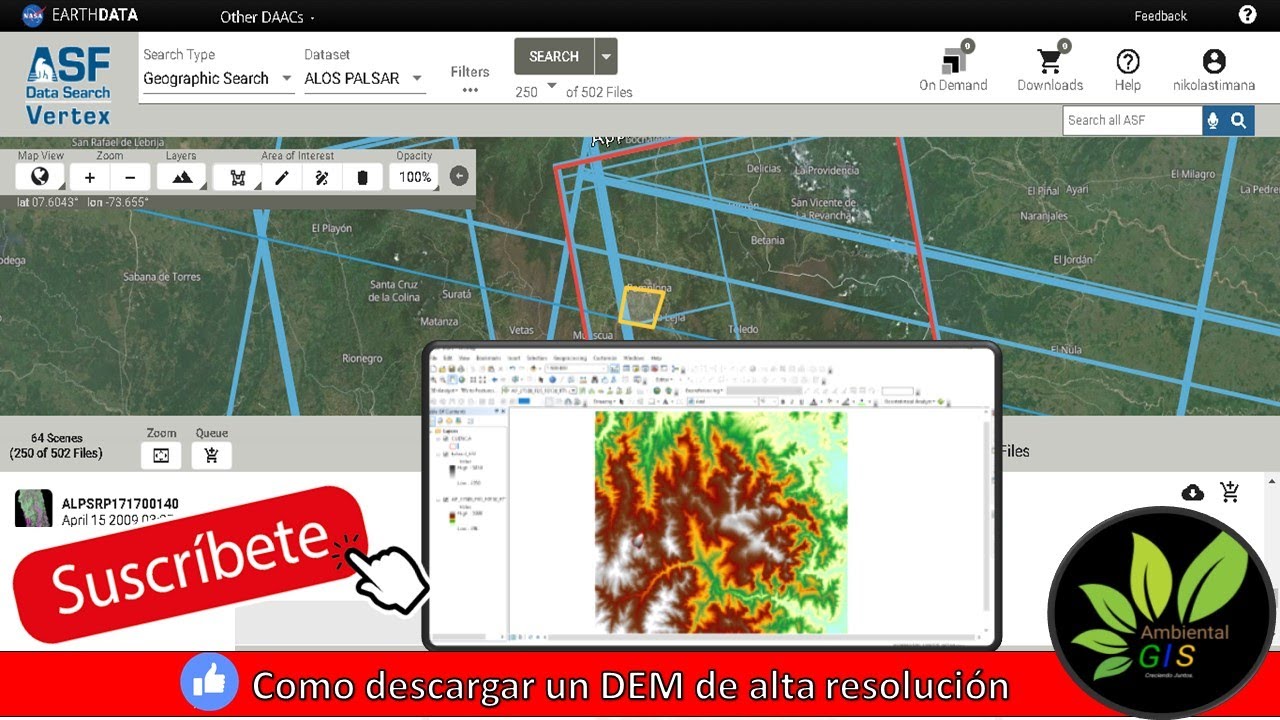The height and width of the screenshot is (720, 1280).
Task: Click the Zoom to results icon
Action: [x=161, y=456]
